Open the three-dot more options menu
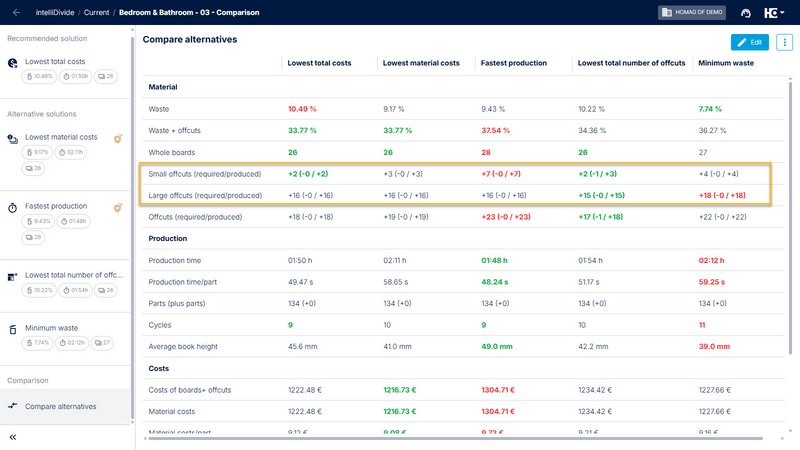 tap(784, 42)
